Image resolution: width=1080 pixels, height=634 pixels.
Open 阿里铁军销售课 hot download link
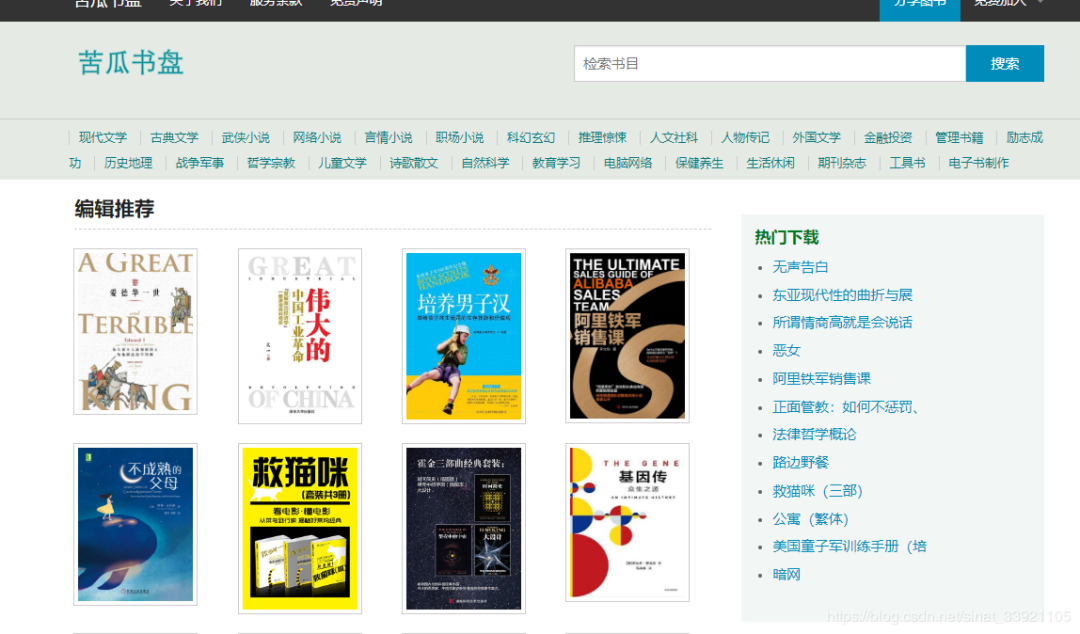pyautogui.click(x=822, y=378)
